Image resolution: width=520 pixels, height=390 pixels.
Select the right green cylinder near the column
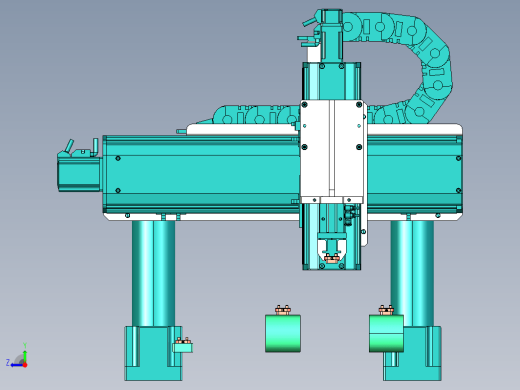click(x=386, y=333)
